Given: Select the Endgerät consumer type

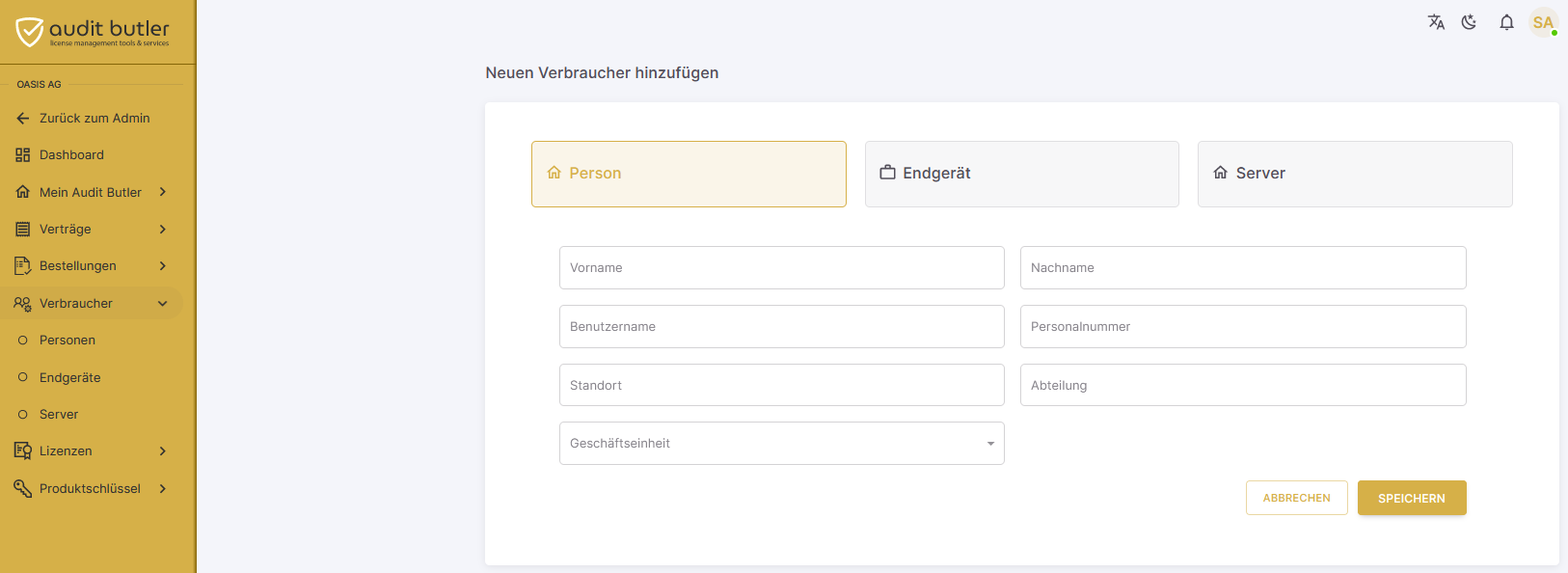Looking at the screenshot, I should point(1022,174).
